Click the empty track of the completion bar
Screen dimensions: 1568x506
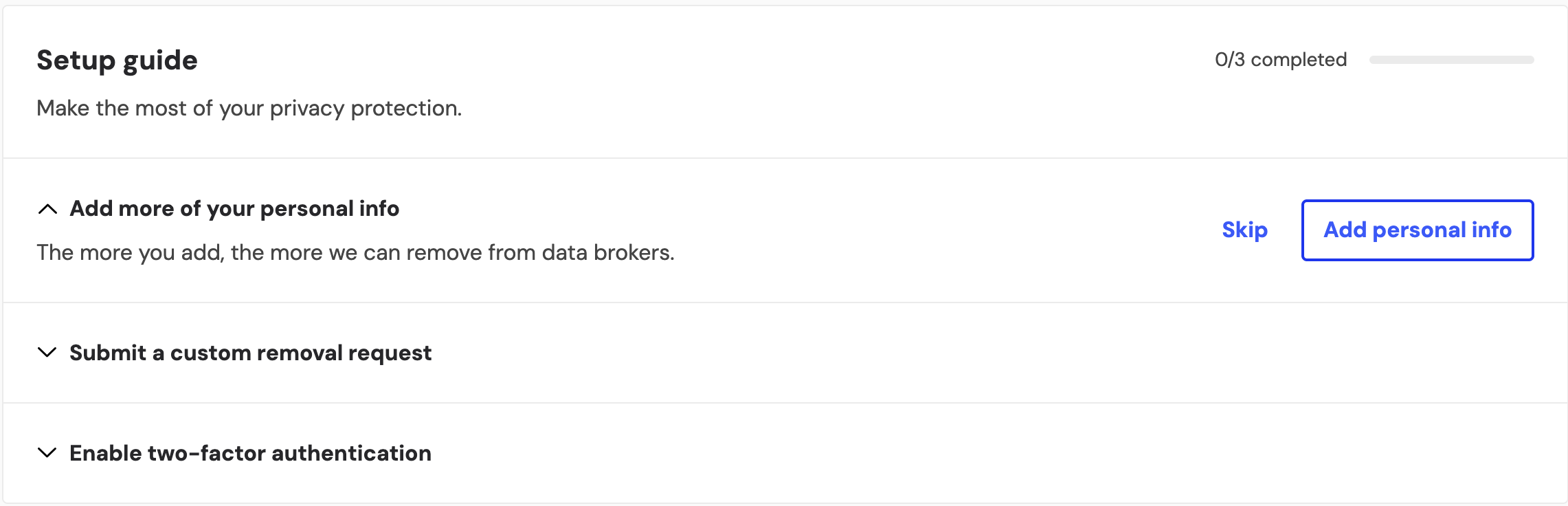1451,60
